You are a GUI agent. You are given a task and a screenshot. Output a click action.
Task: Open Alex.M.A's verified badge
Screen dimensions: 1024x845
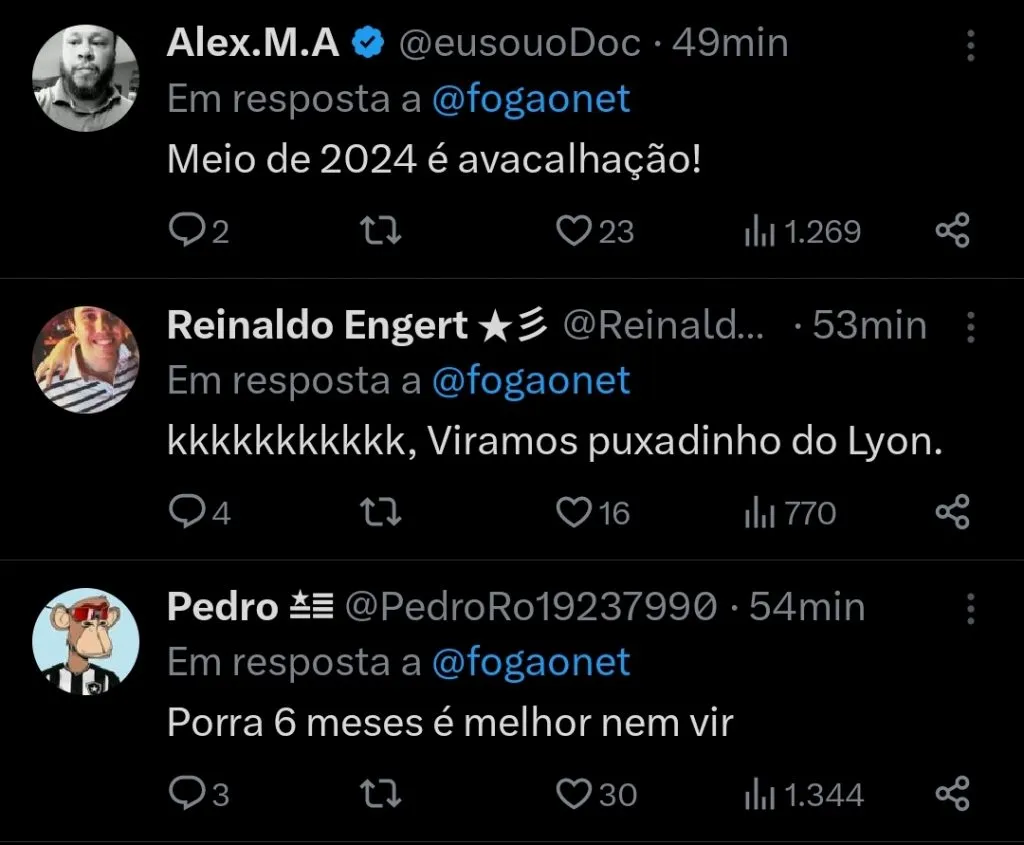(368, 42)
